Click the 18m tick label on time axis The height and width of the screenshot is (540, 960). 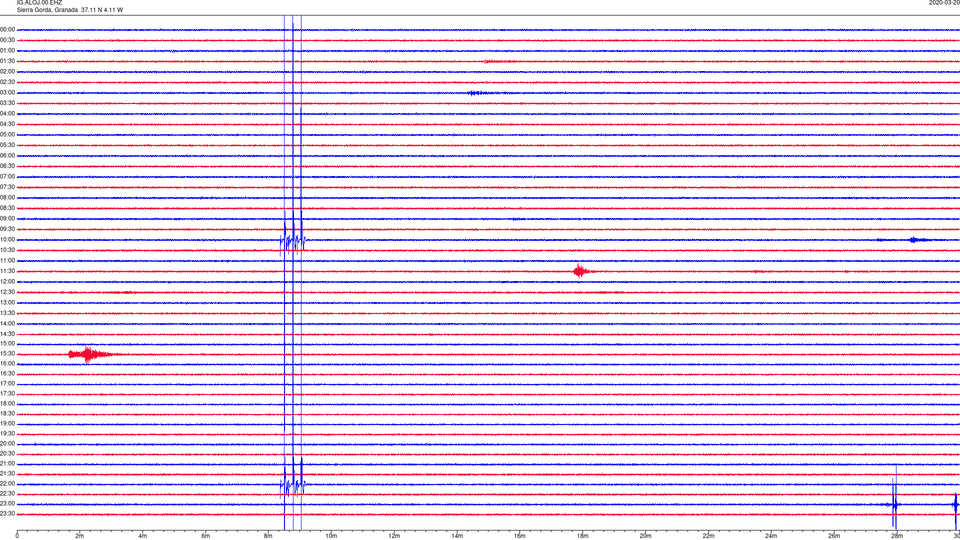(x=582, y=536)
